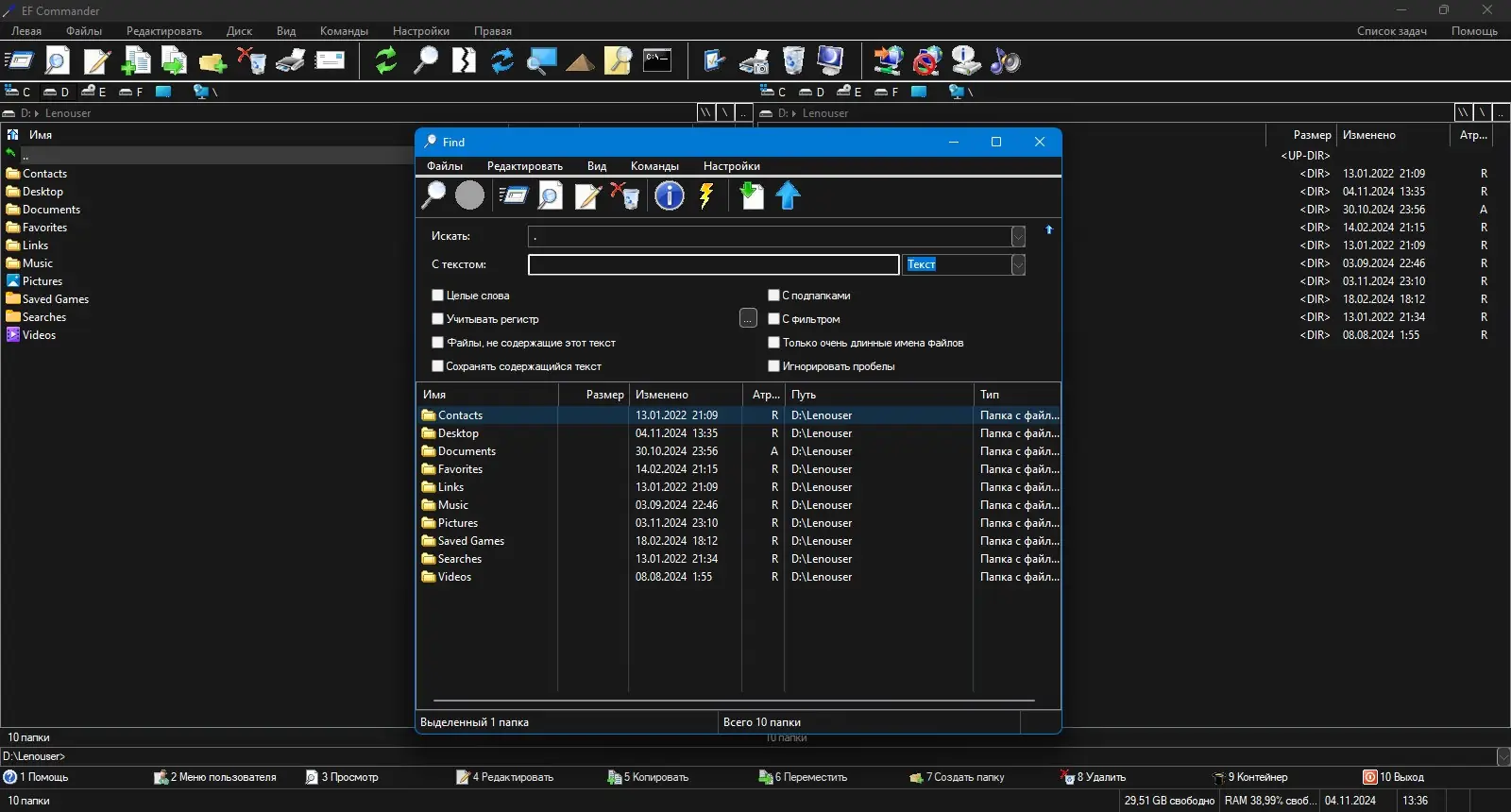Screen dimensions: 1511x812
Task: Open the 'Текст' type dropdown
Action: click(1018, 265)
